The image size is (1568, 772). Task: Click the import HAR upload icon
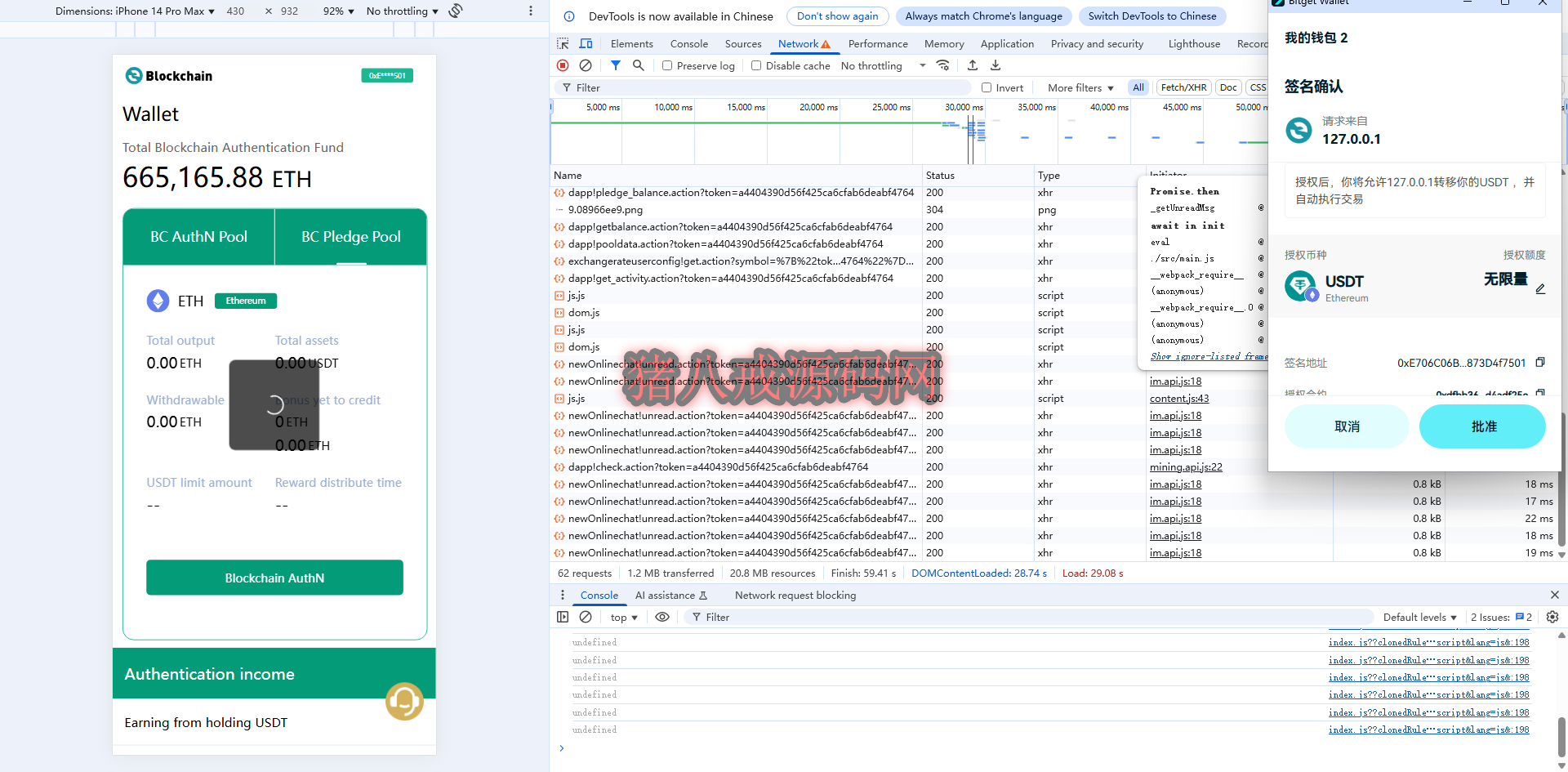(x=973, y=65)
